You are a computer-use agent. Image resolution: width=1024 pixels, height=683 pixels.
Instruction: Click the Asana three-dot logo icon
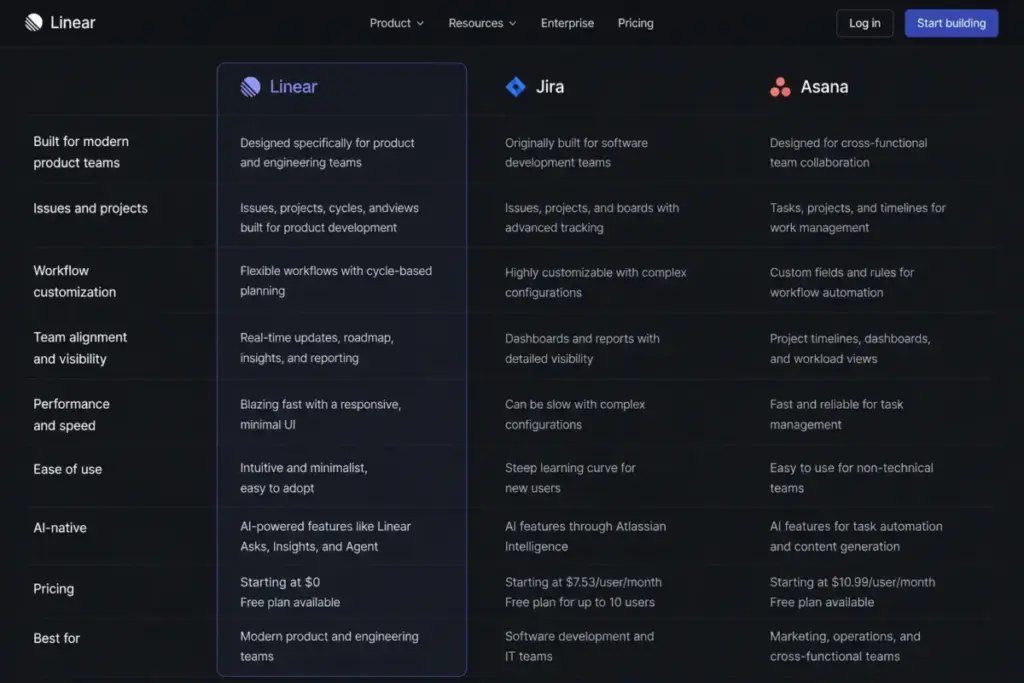(780, 87)
